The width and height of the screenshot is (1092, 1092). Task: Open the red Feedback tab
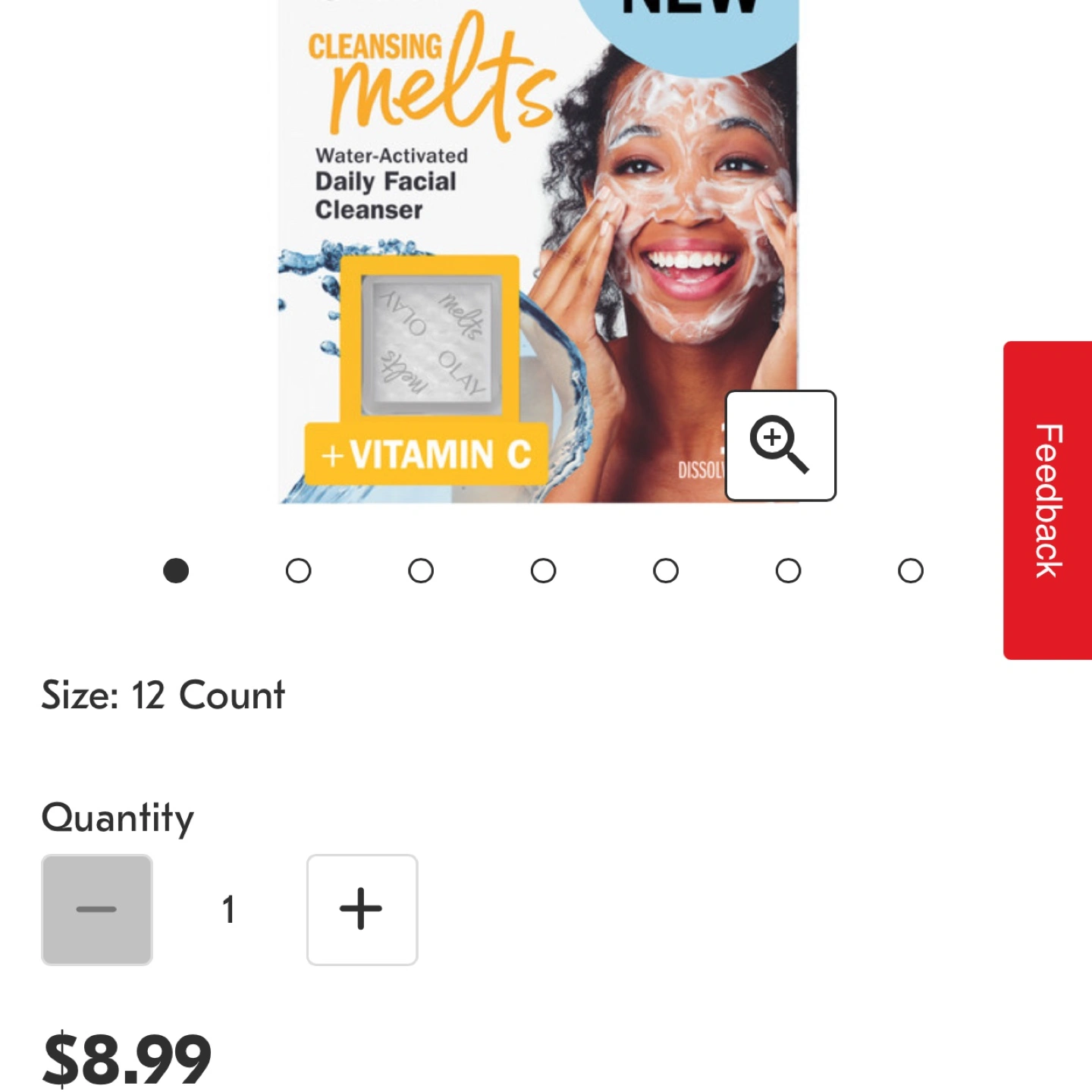tap(1047, 500)
